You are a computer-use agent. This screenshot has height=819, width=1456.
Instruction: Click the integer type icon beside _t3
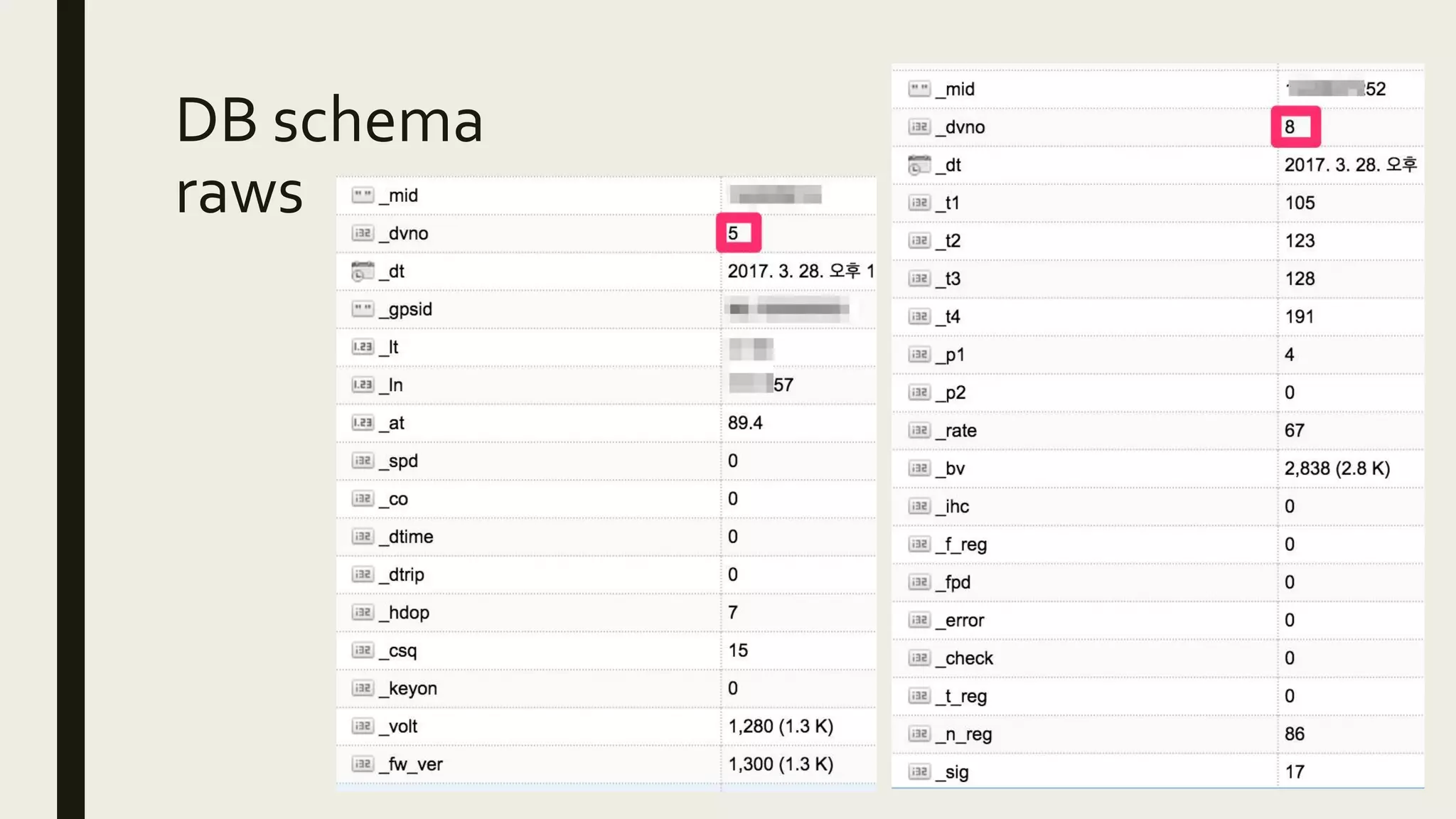click(x=919, y=279)
